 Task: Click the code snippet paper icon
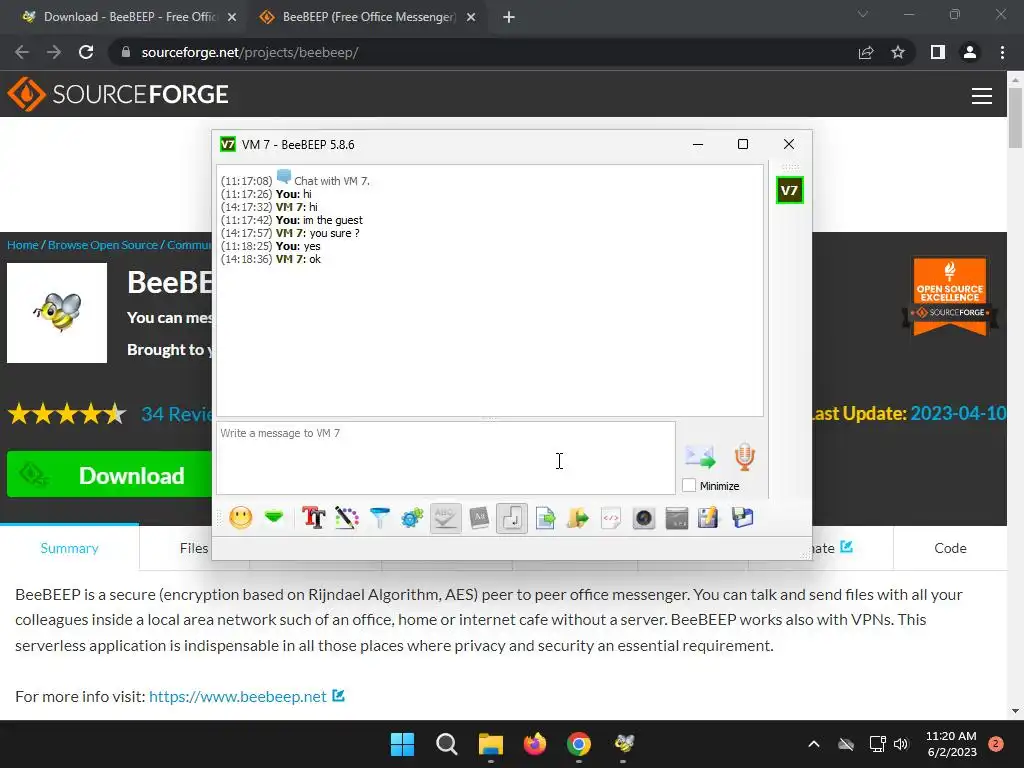pos(611,519)
